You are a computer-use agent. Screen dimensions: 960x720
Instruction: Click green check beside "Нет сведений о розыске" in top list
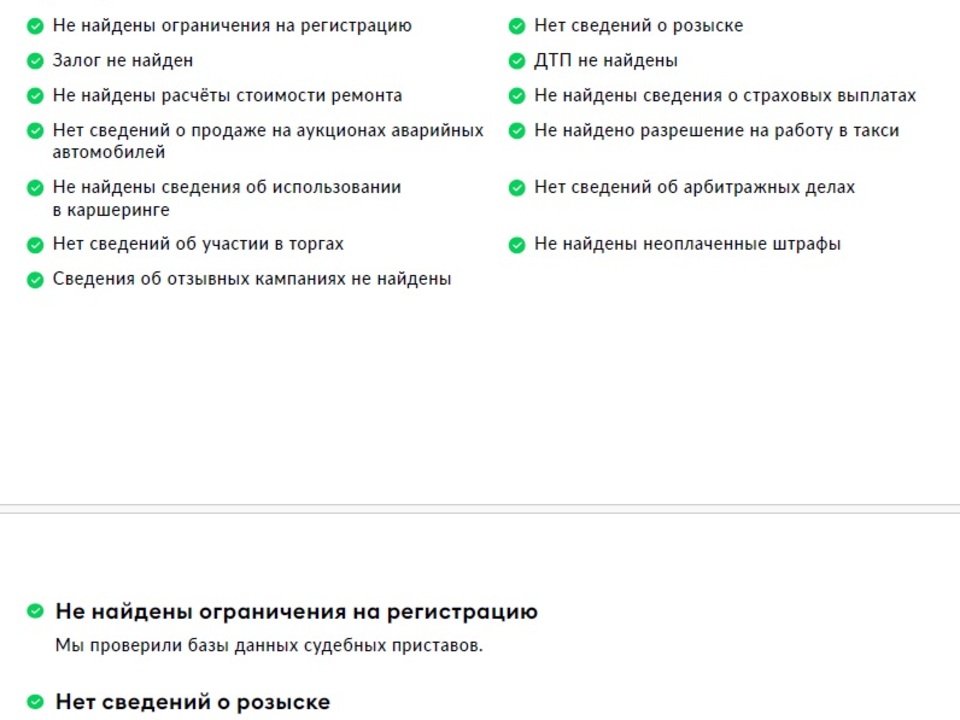pos(516,26)
